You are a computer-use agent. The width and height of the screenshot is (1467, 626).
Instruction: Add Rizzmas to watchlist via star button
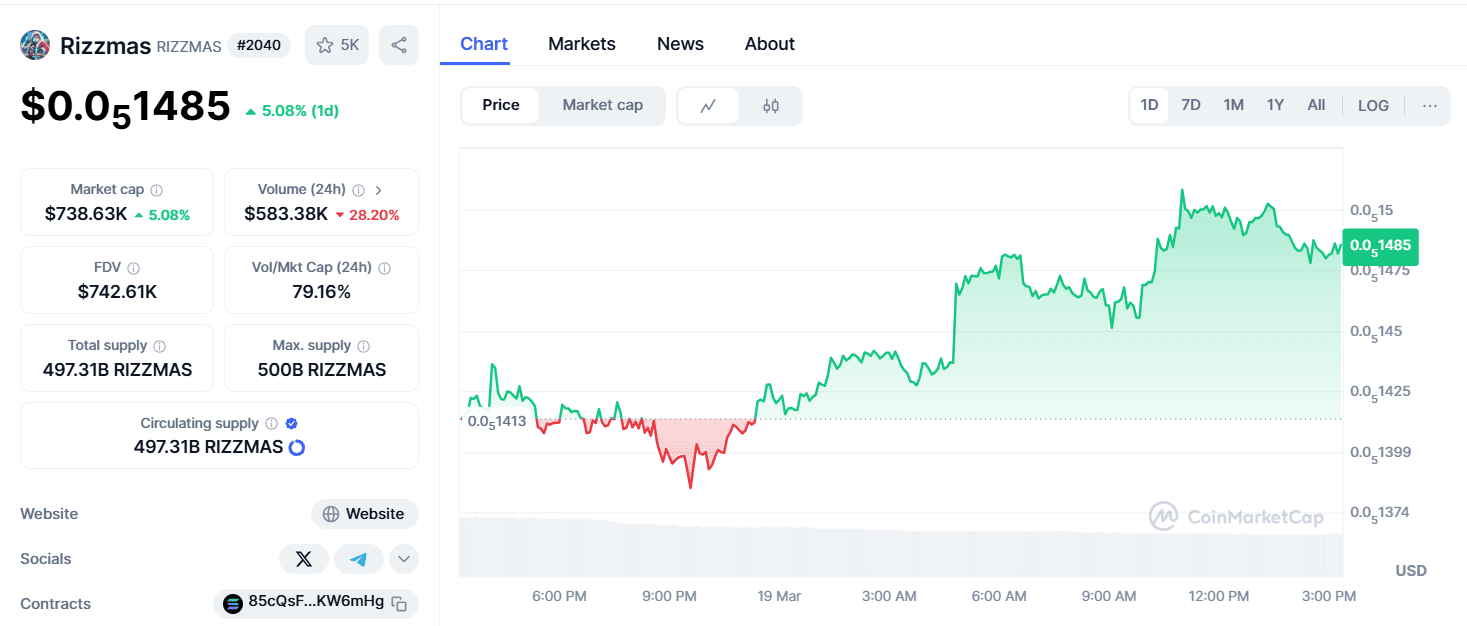[x=337, y=45]
